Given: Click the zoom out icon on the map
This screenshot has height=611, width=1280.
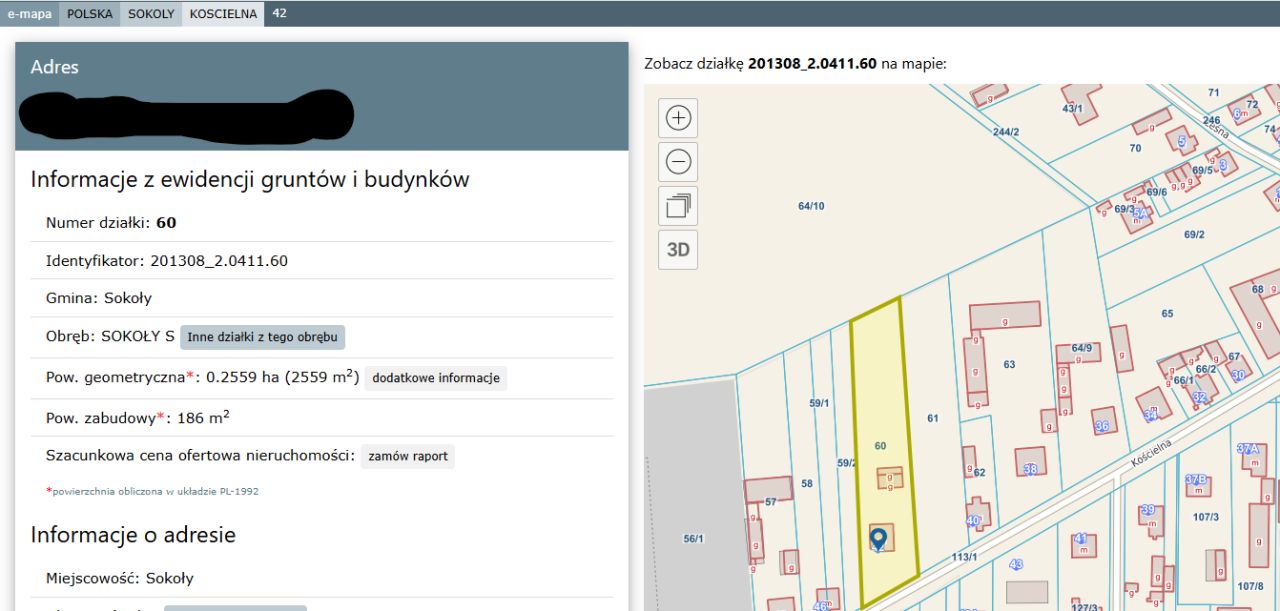Looking at the screenshot, I should click(x=678, y=160).
